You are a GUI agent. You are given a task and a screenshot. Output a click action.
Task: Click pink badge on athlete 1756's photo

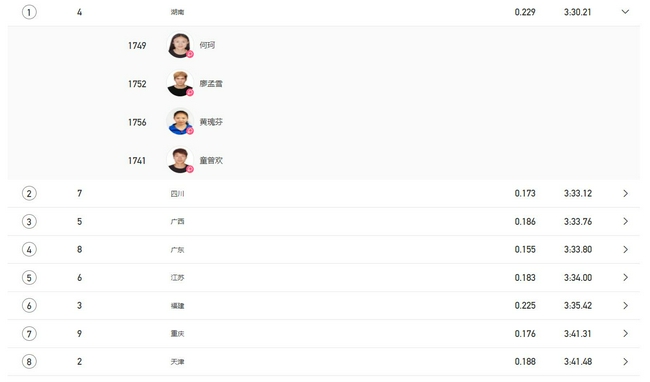point(190,131)
